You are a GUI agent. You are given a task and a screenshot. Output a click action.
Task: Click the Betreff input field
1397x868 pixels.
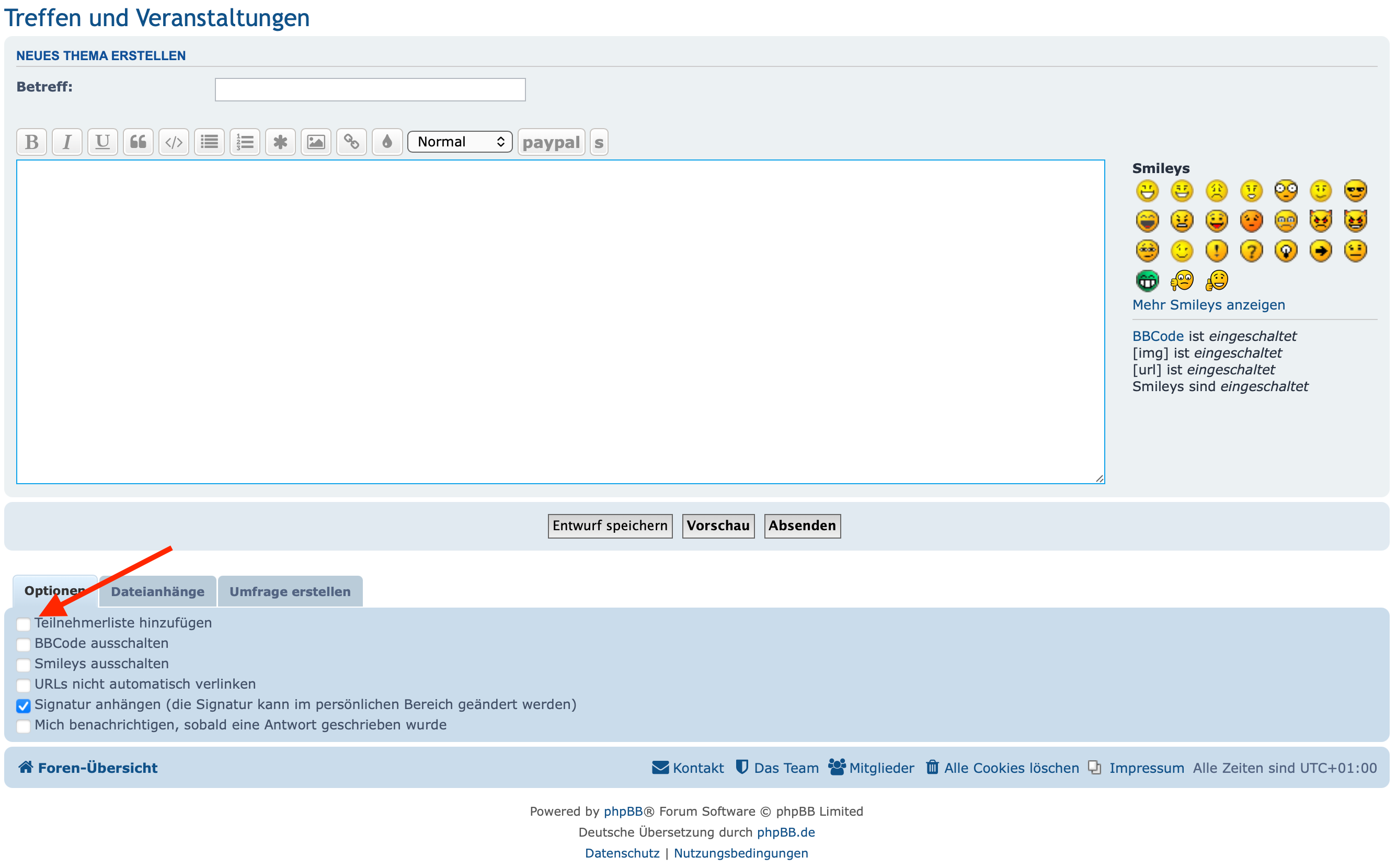(x=370, y=89)
